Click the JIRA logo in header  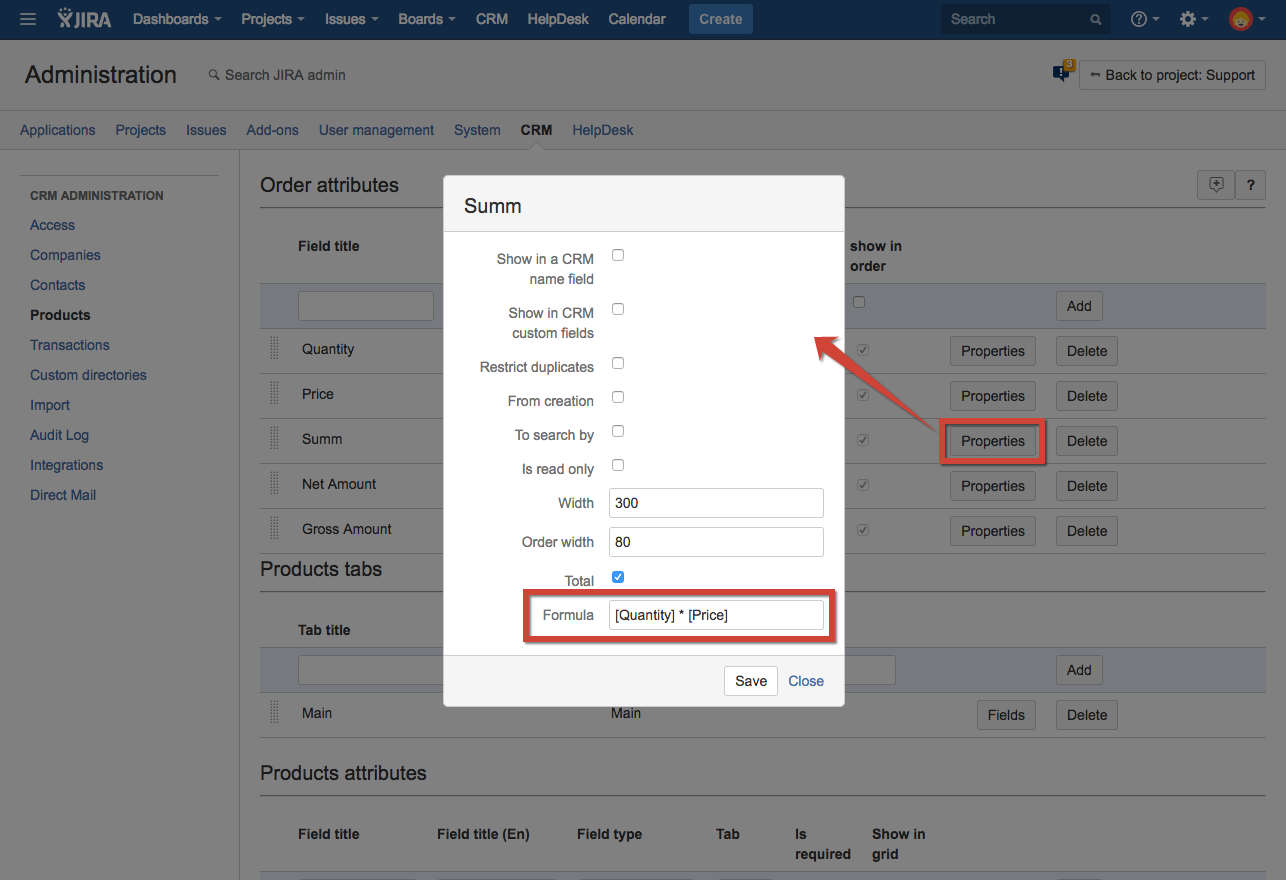point(85,19)
